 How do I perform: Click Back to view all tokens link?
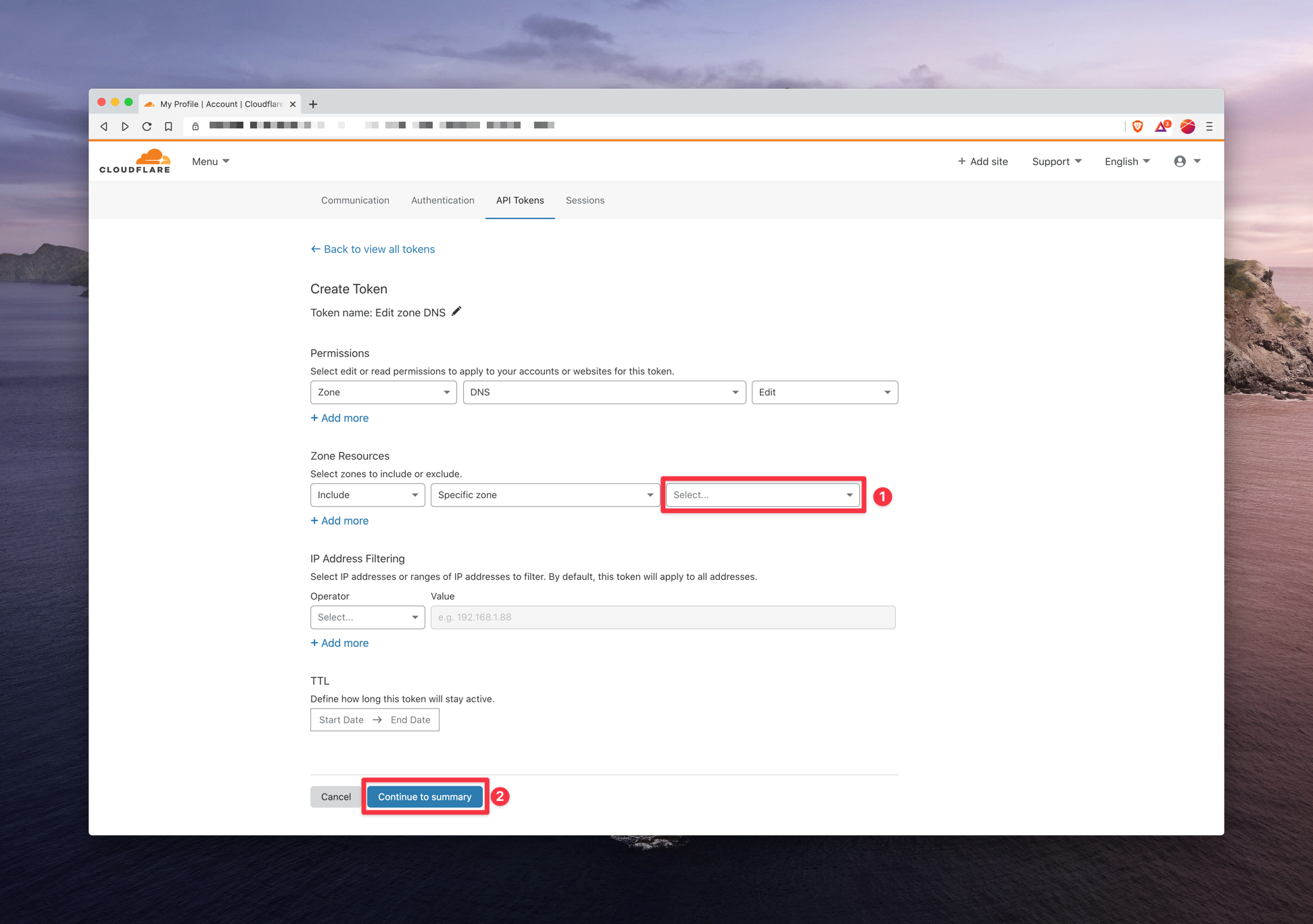(x=373, y=249)
